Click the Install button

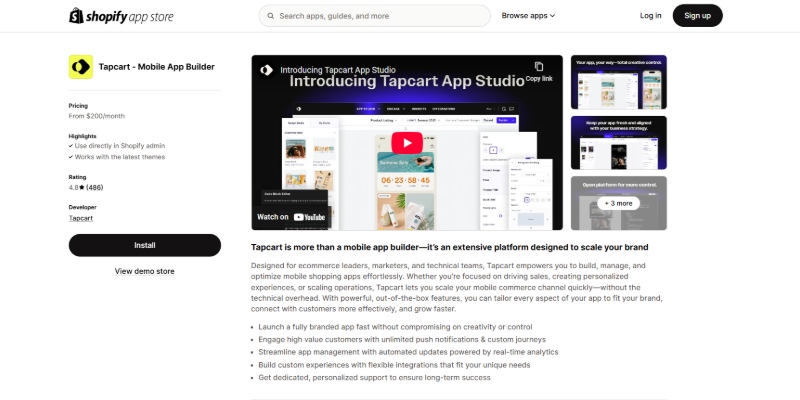[x=145, y=245]
